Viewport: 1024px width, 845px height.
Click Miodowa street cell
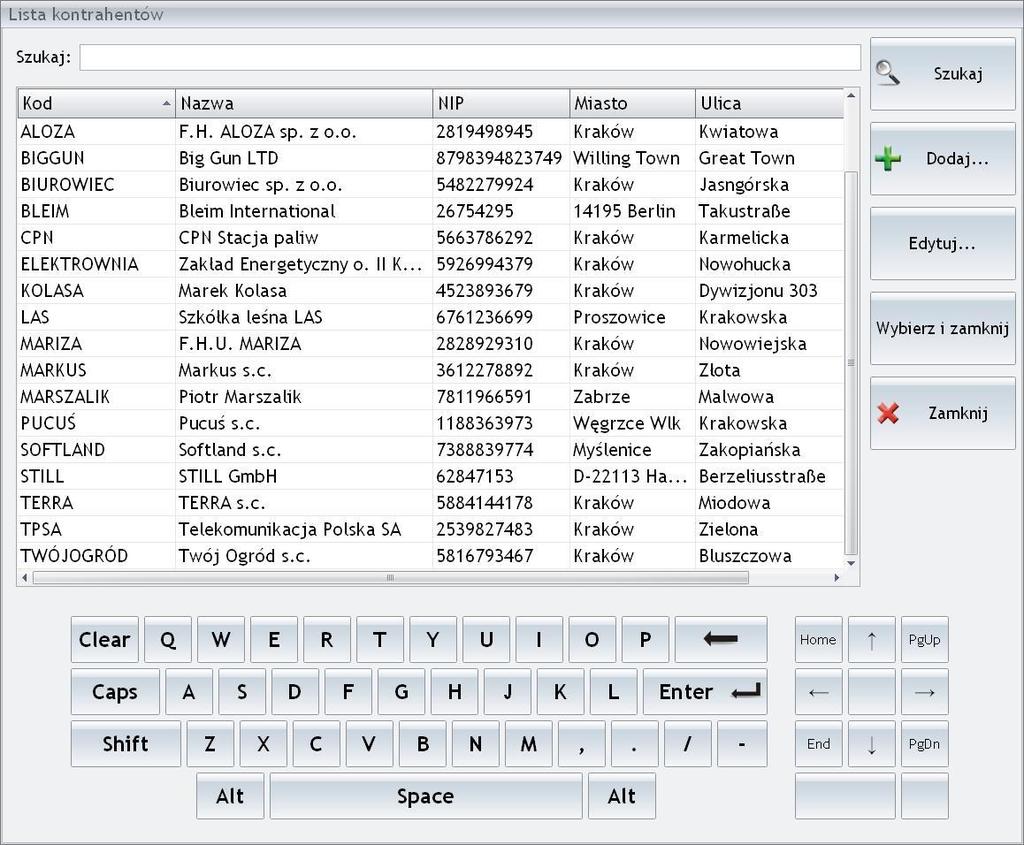coord(769,503)
